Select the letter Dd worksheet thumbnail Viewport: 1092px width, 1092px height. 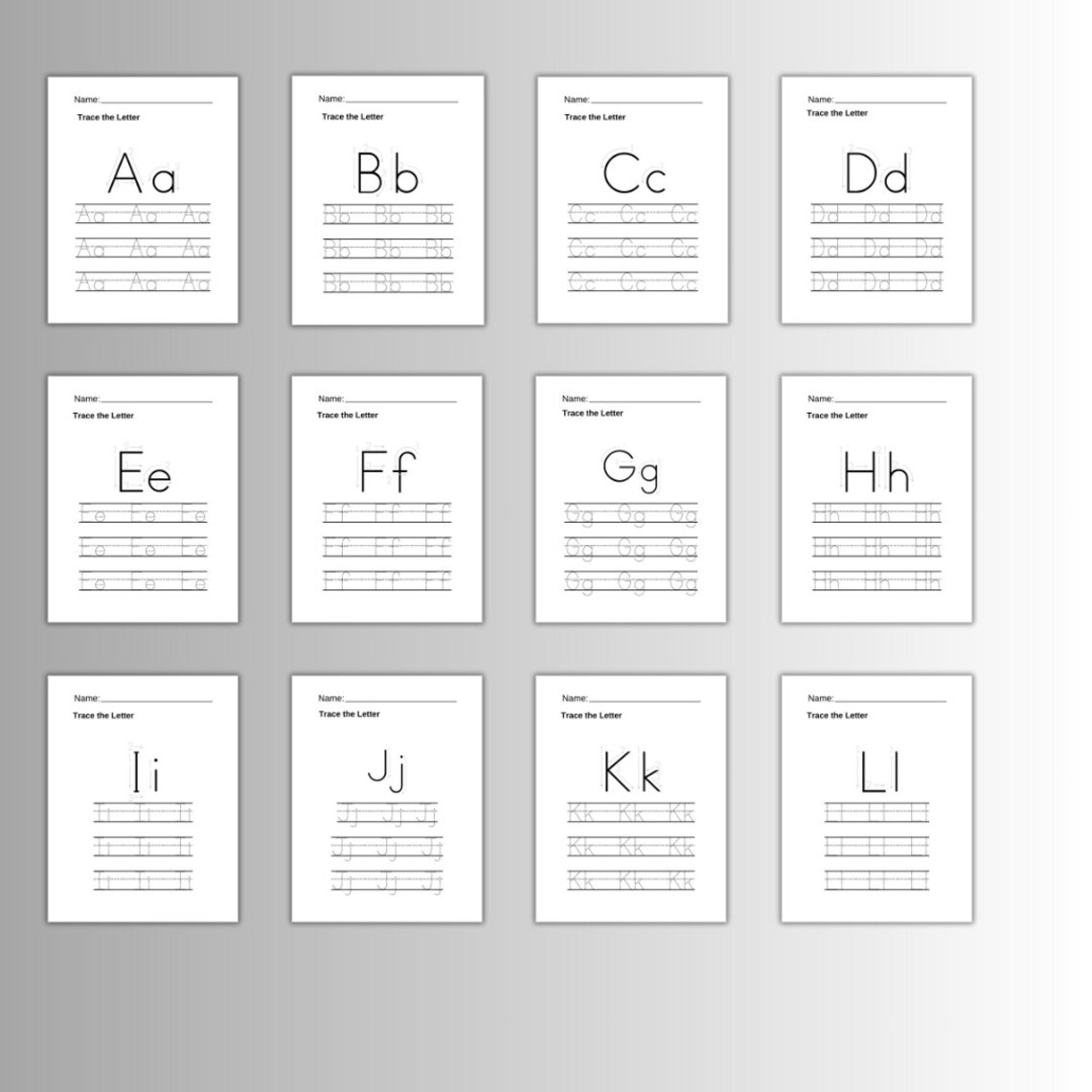(875, 199)
